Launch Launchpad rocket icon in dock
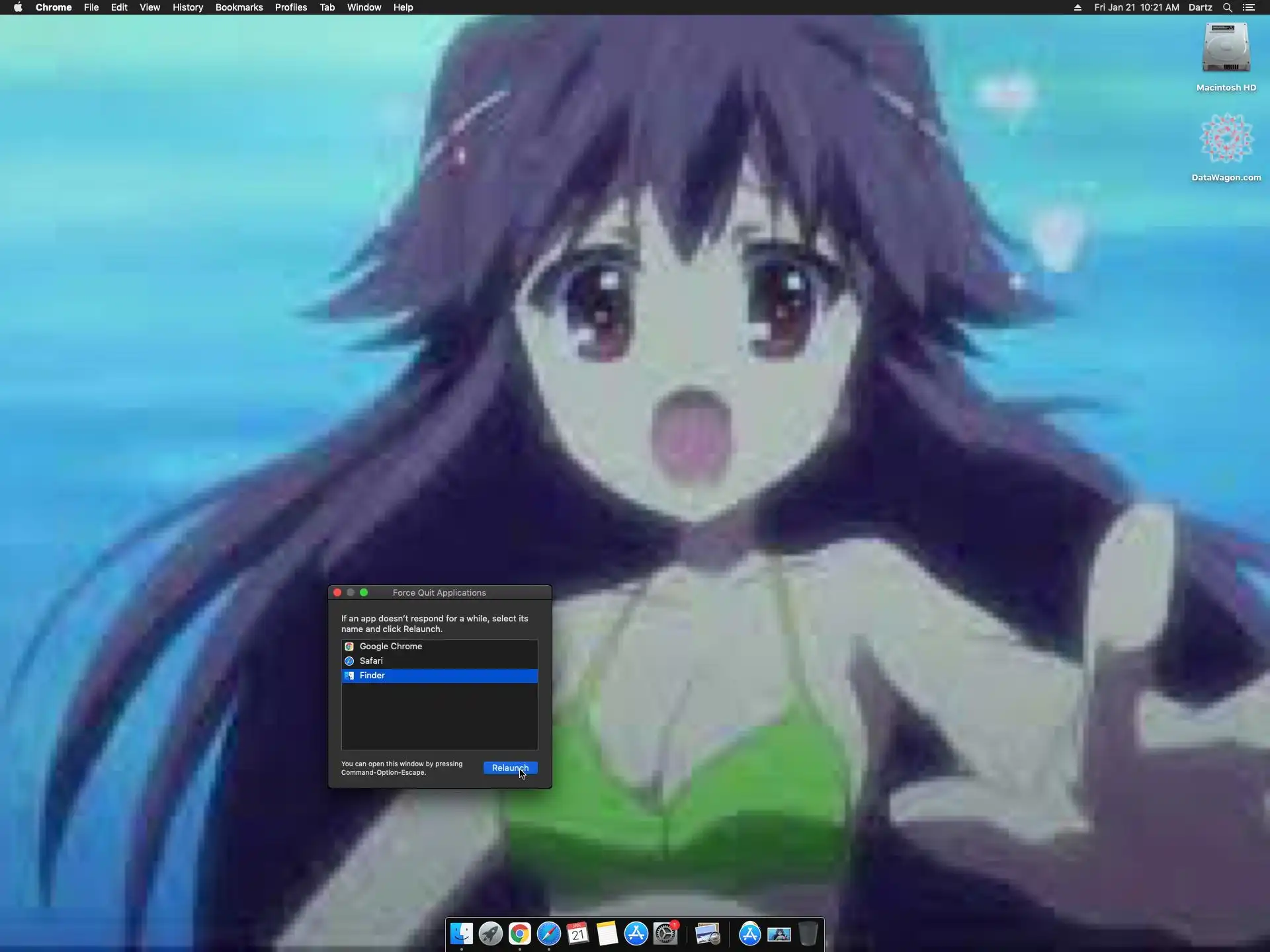The image size is (1270, 952). (490, 933)
